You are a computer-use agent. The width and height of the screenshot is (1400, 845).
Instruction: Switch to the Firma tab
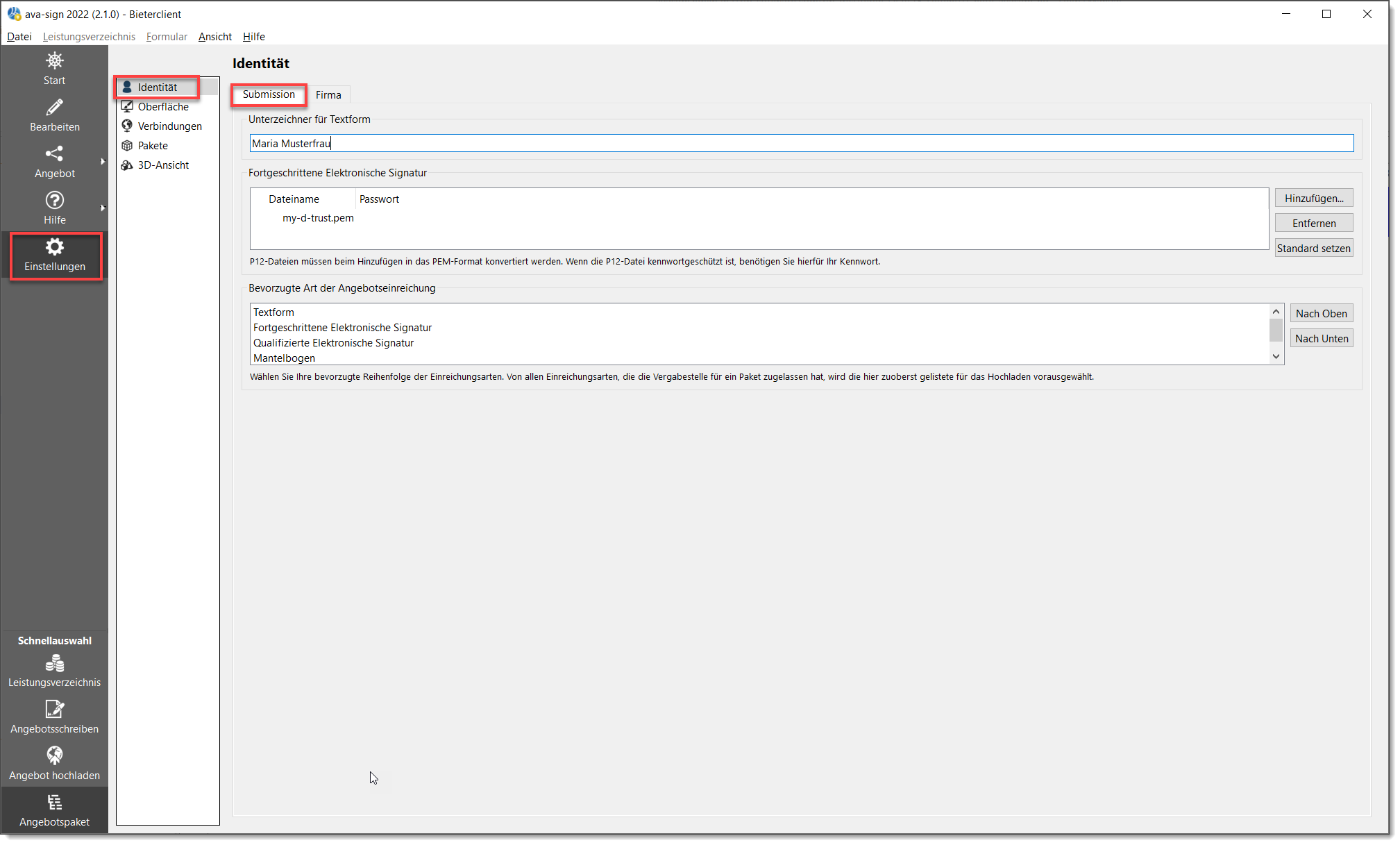click(328, 95)
